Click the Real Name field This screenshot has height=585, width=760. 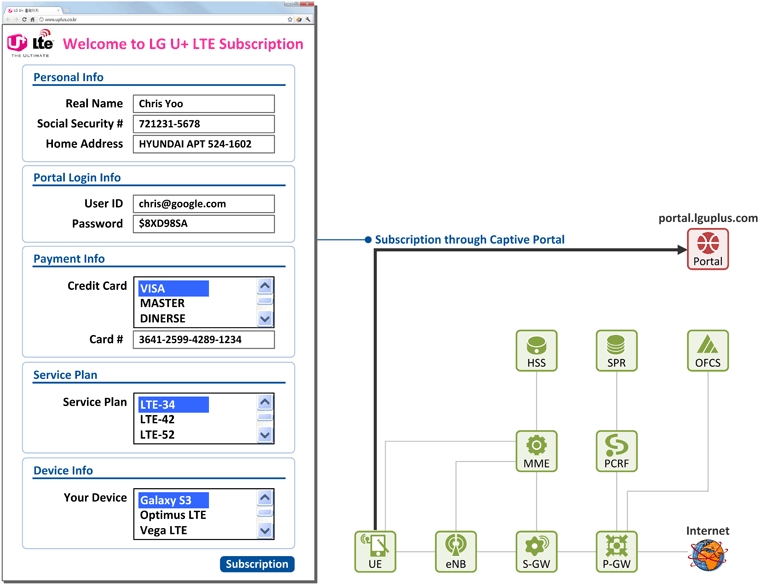tap(204, 104)
